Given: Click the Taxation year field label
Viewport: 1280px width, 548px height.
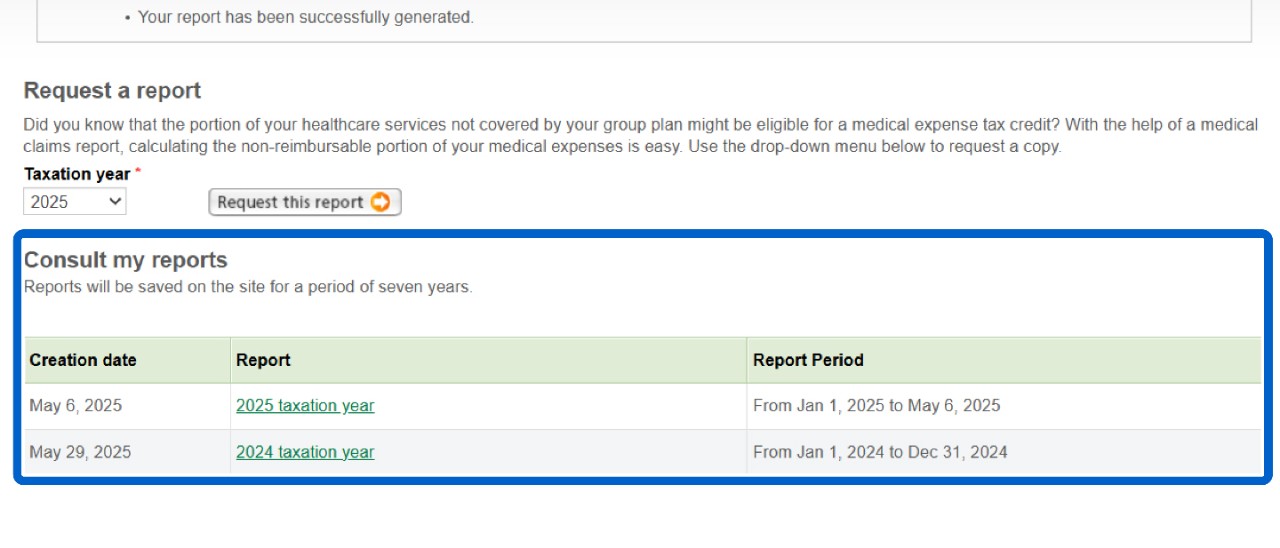Looking at the screenshot, I should (x=77, y=174).
